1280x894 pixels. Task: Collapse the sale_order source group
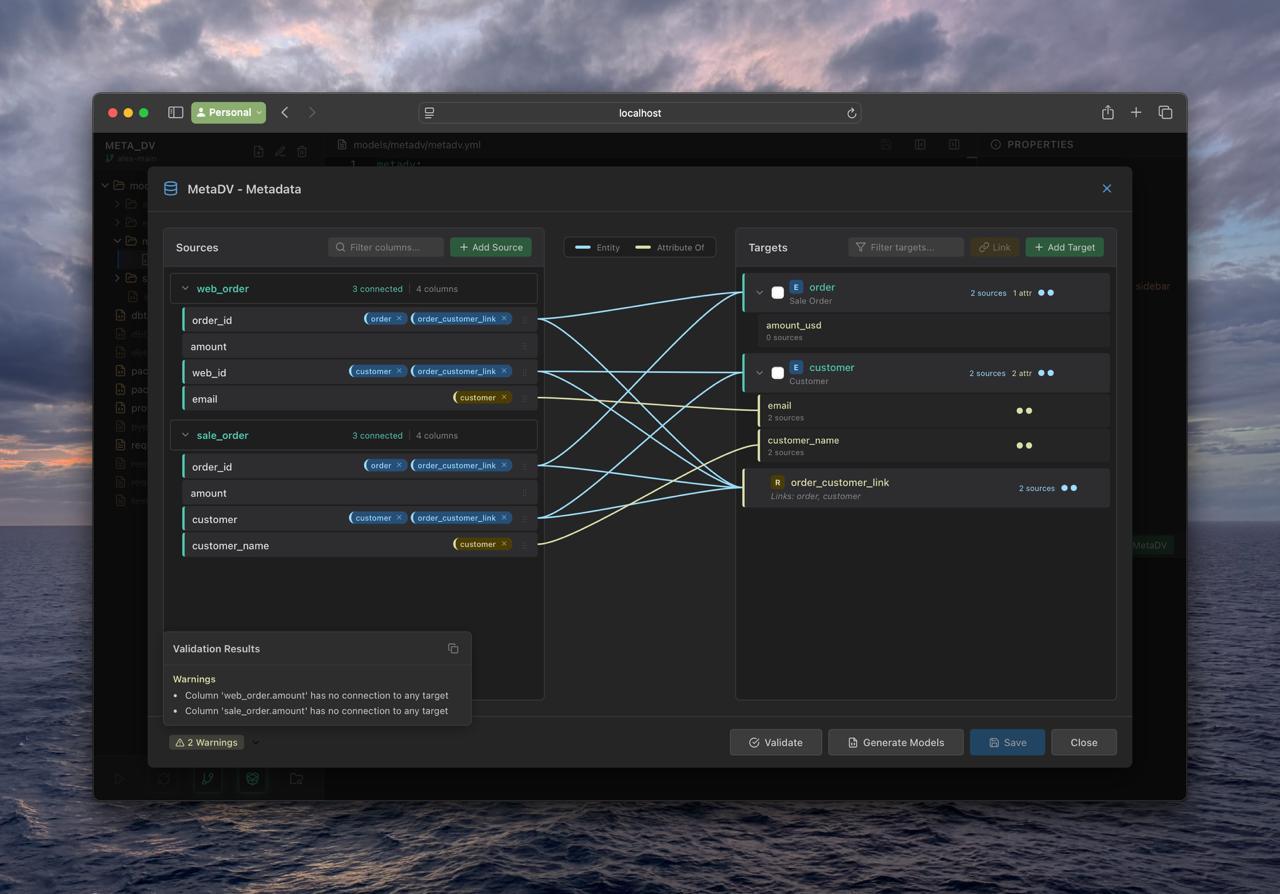[x=185, y=436]
